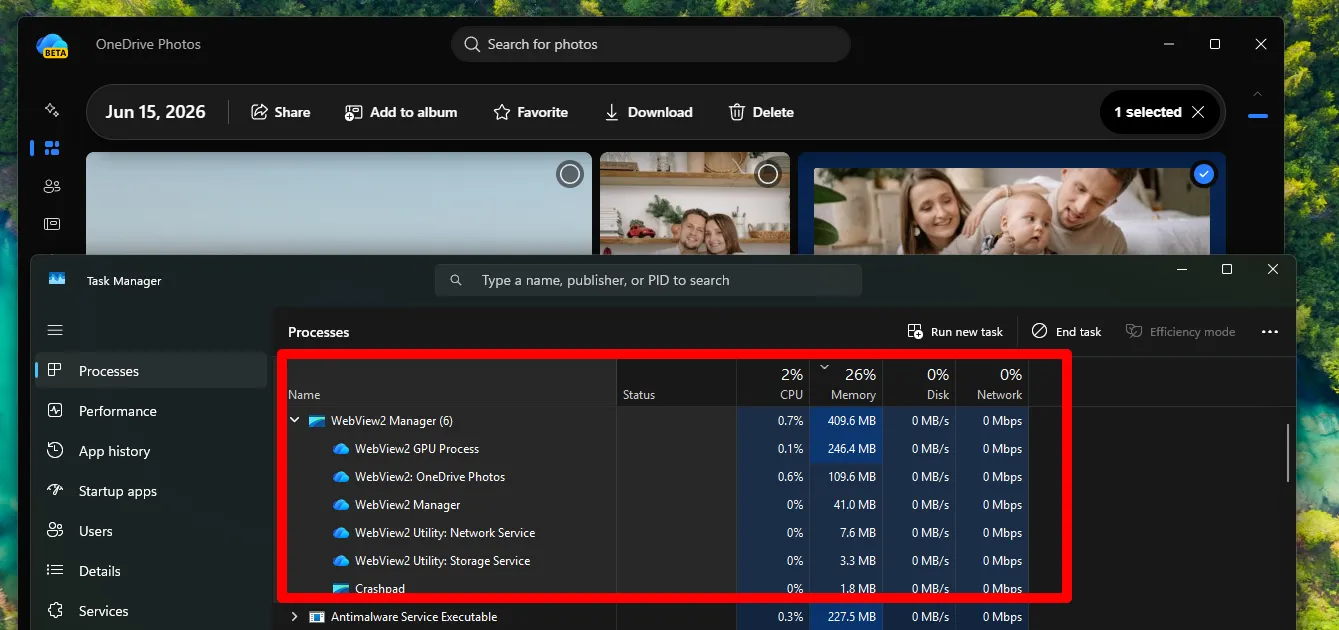Viewport: 1339px width, 630px height.
Task: Select the Gallery grid icon in OneDrive sidebar
Action: click(52, 148)
